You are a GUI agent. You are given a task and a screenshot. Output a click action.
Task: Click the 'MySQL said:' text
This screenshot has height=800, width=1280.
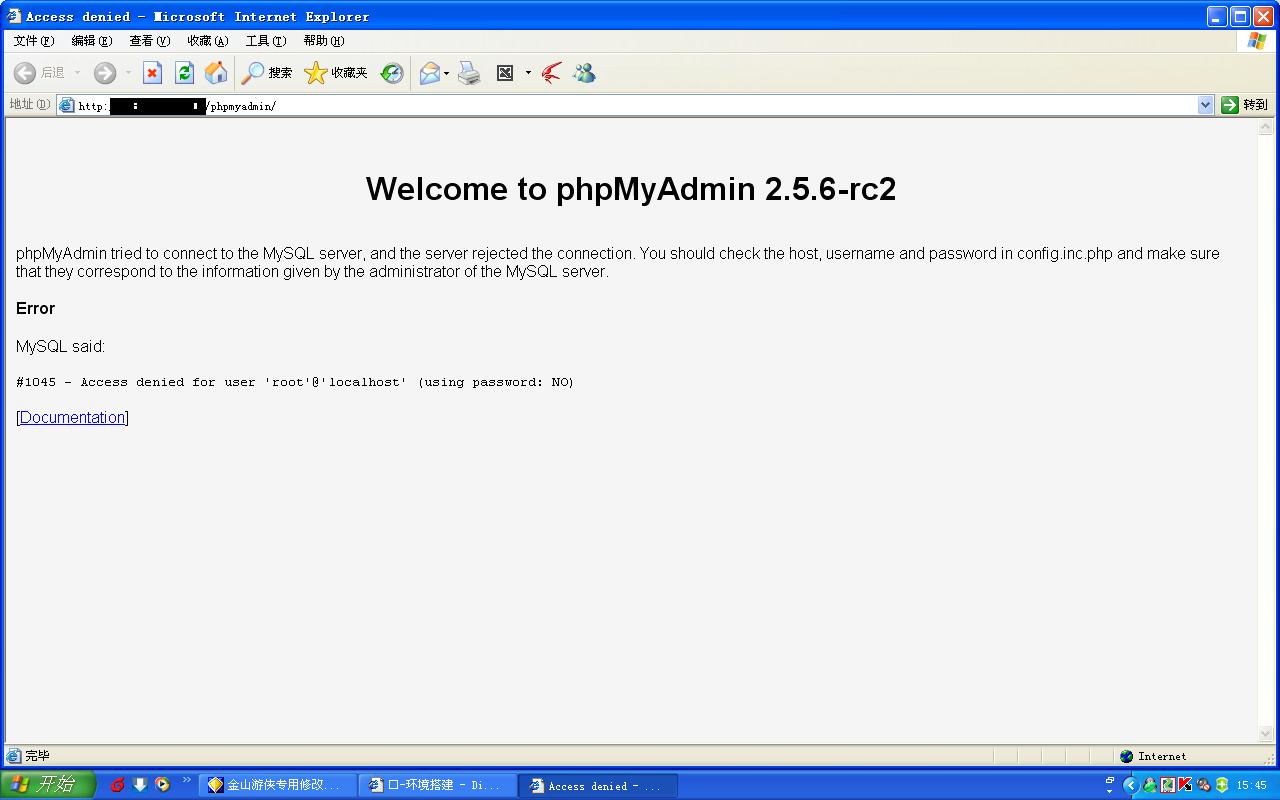click(x=60, y=346)
